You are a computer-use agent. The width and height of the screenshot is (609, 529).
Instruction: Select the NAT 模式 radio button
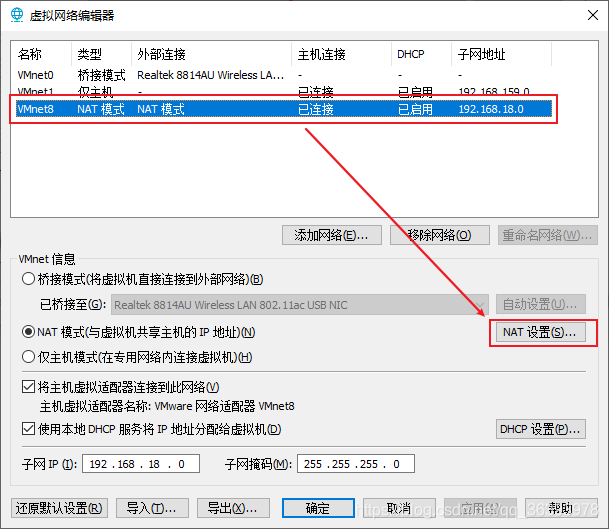tap(28, 332)
